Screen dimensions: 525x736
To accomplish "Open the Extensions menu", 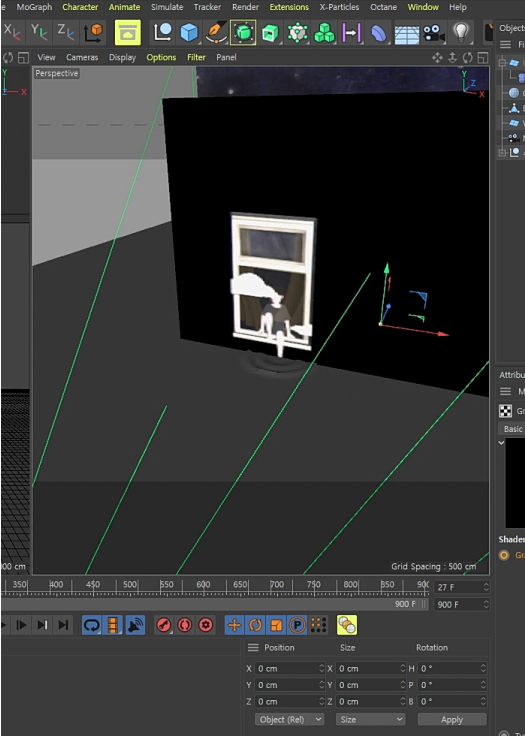I will pyautogui.click(x=289, y=7).
